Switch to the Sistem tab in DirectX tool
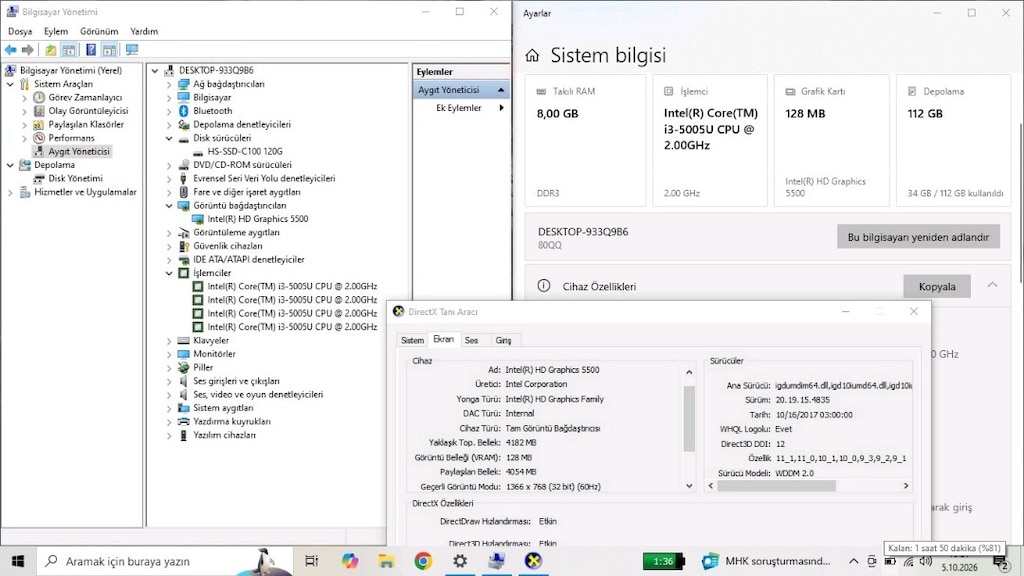Image resolution: width=1024 pixels, height=576 pixels. (x=412, y=340)
